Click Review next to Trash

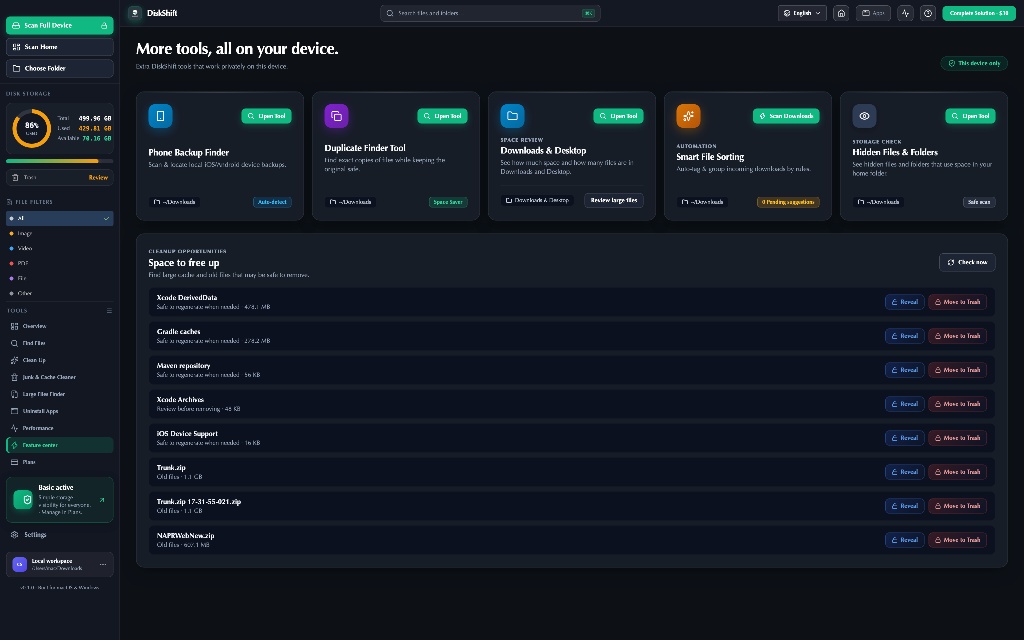coord(98,178)
